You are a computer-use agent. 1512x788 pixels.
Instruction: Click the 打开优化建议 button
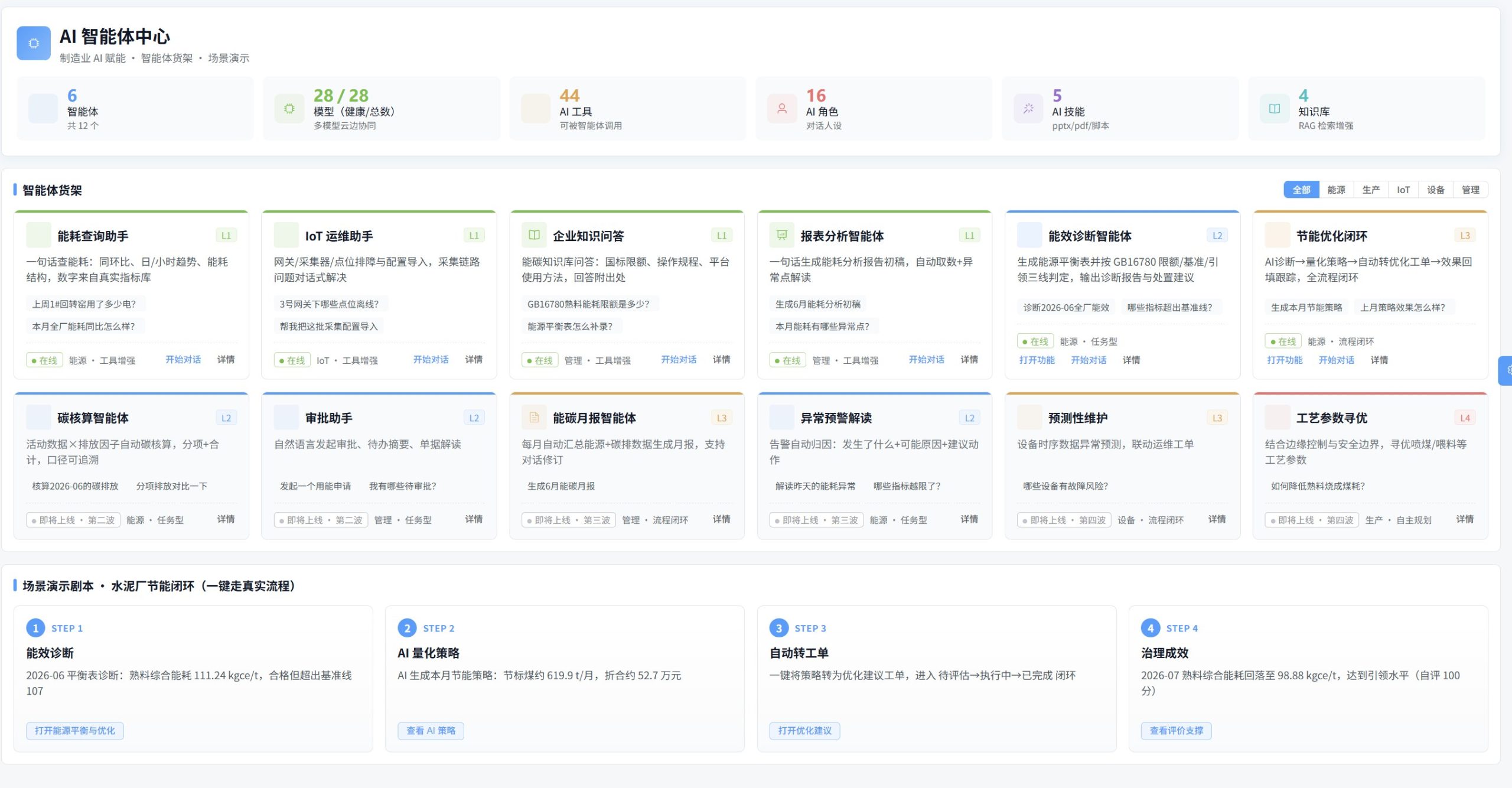coord(805,731)
